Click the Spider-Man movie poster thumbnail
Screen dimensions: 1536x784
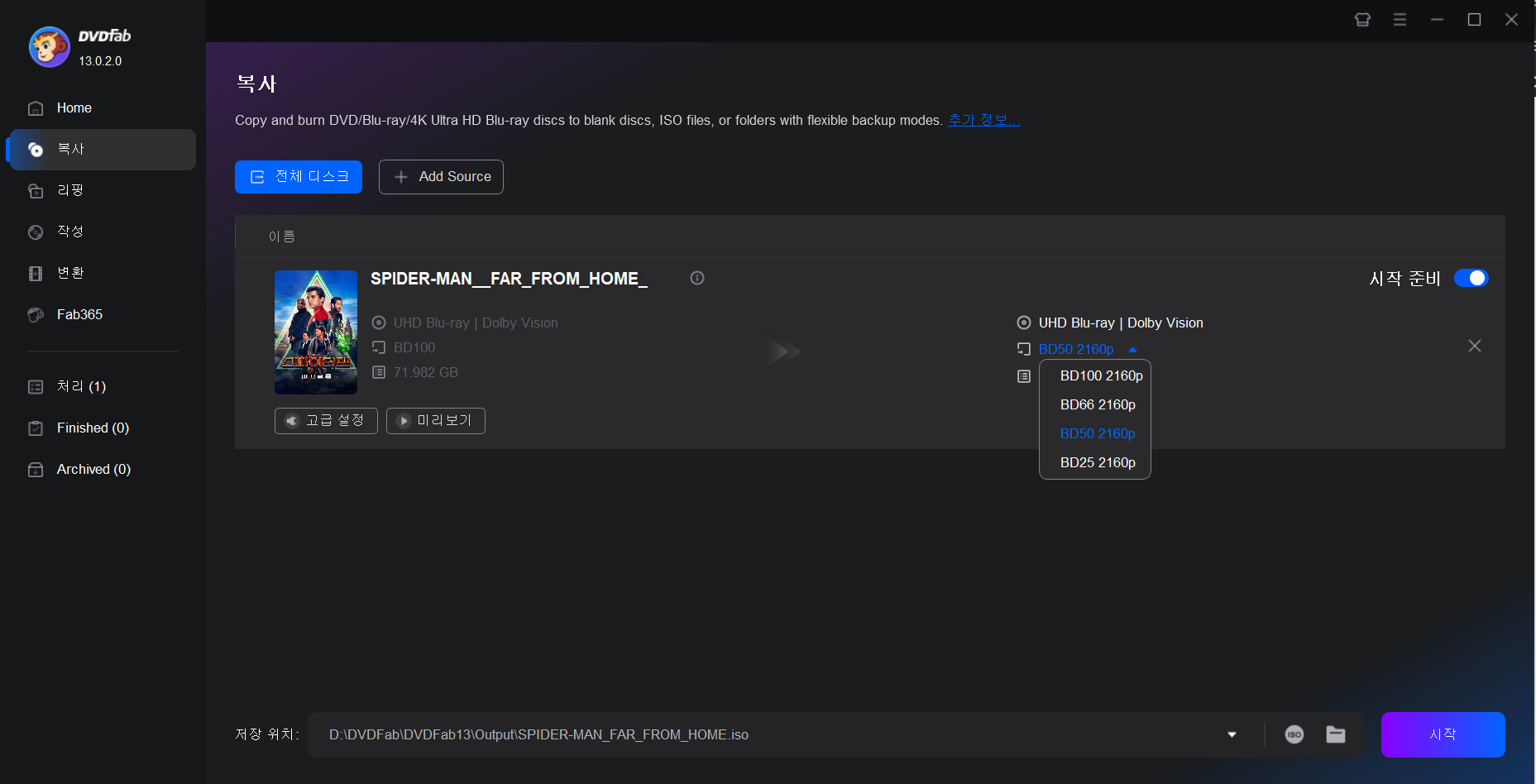316,332
